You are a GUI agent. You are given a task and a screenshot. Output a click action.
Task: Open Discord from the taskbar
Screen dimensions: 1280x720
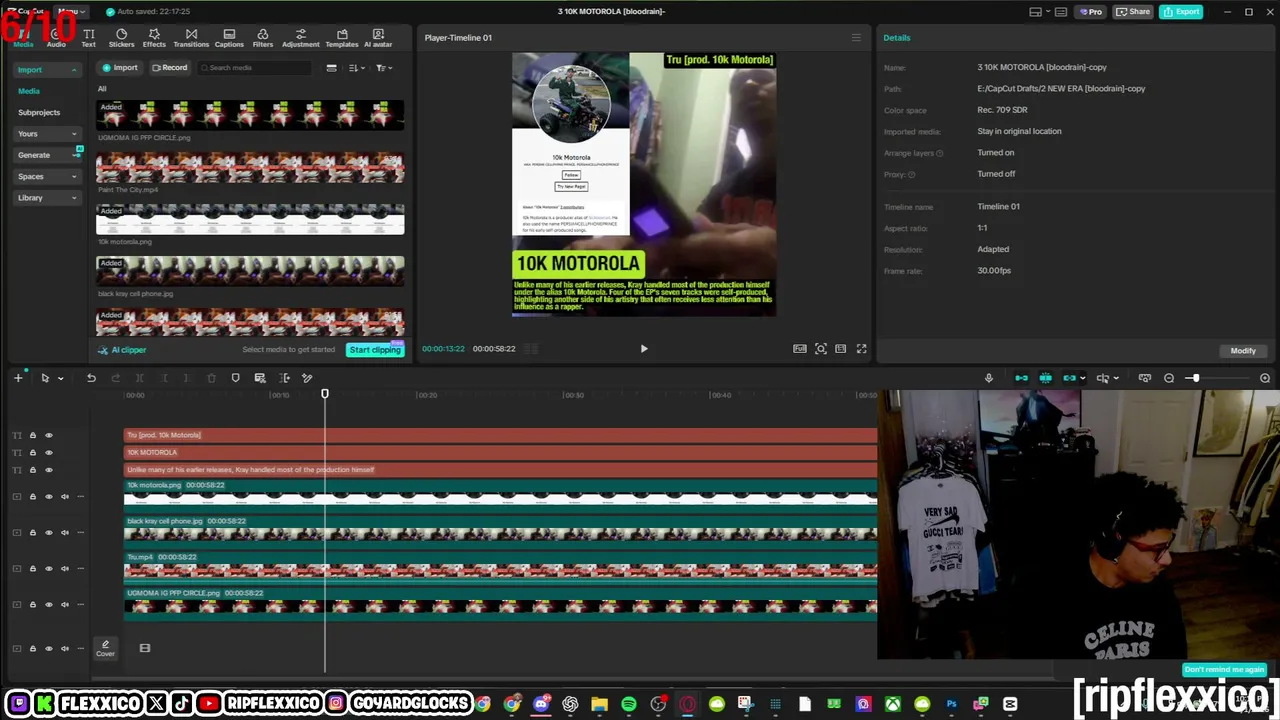point(541,704)
